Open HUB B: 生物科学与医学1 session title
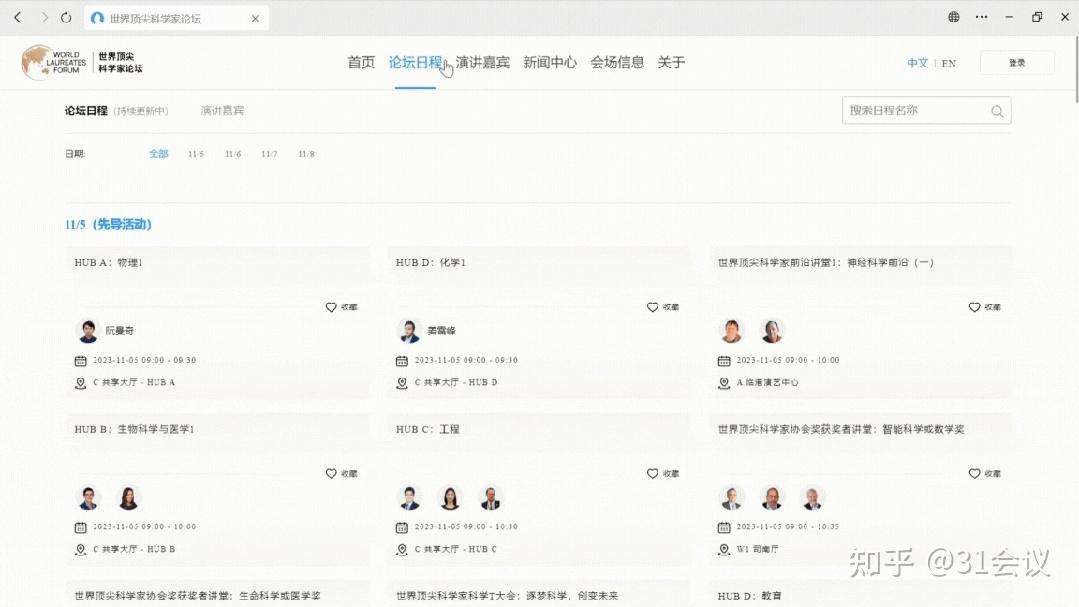The height and width of the screenshot is (607, 1079). pos(134,429)
